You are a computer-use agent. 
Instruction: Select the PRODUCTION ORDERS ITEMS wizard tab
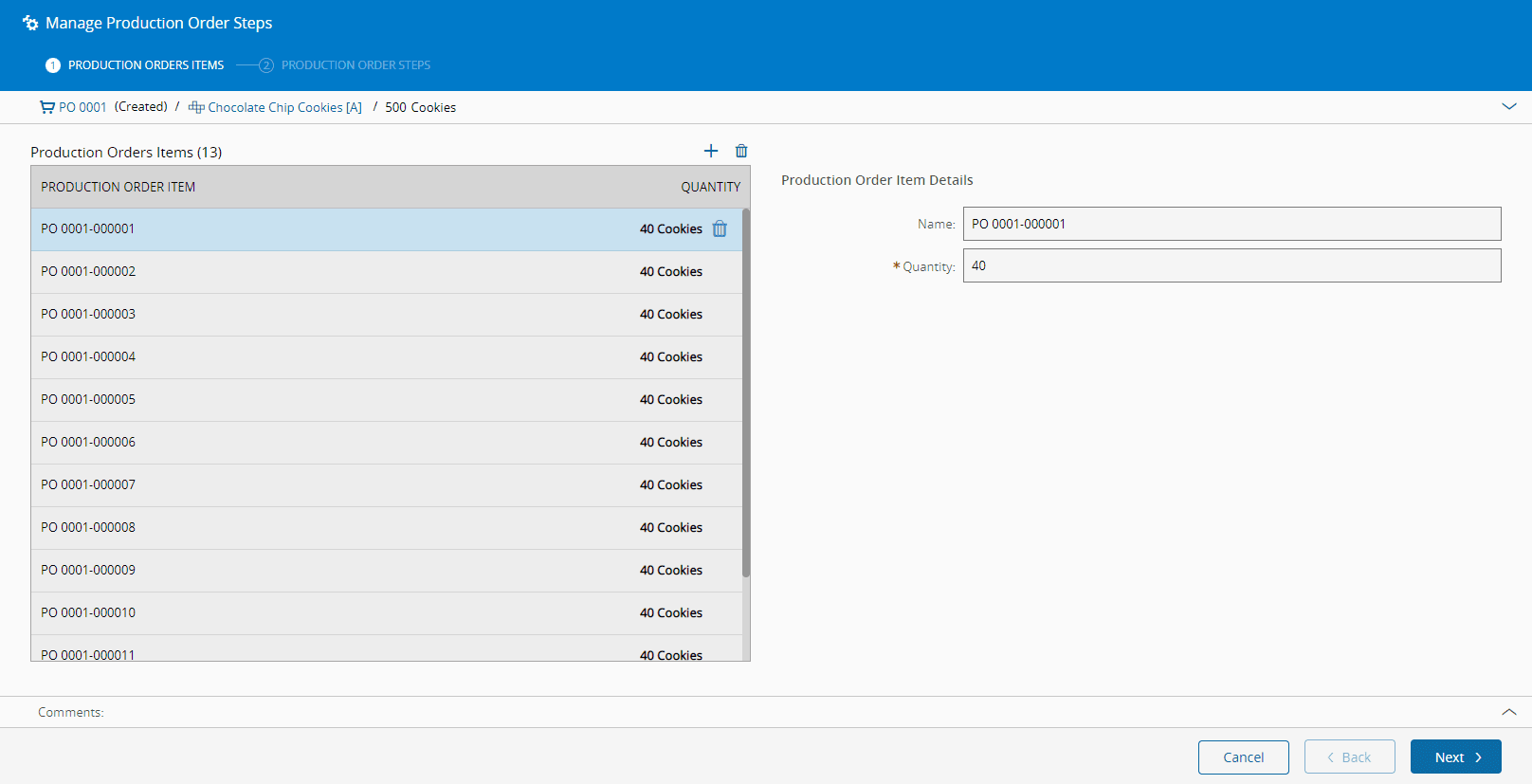point(146,65)
